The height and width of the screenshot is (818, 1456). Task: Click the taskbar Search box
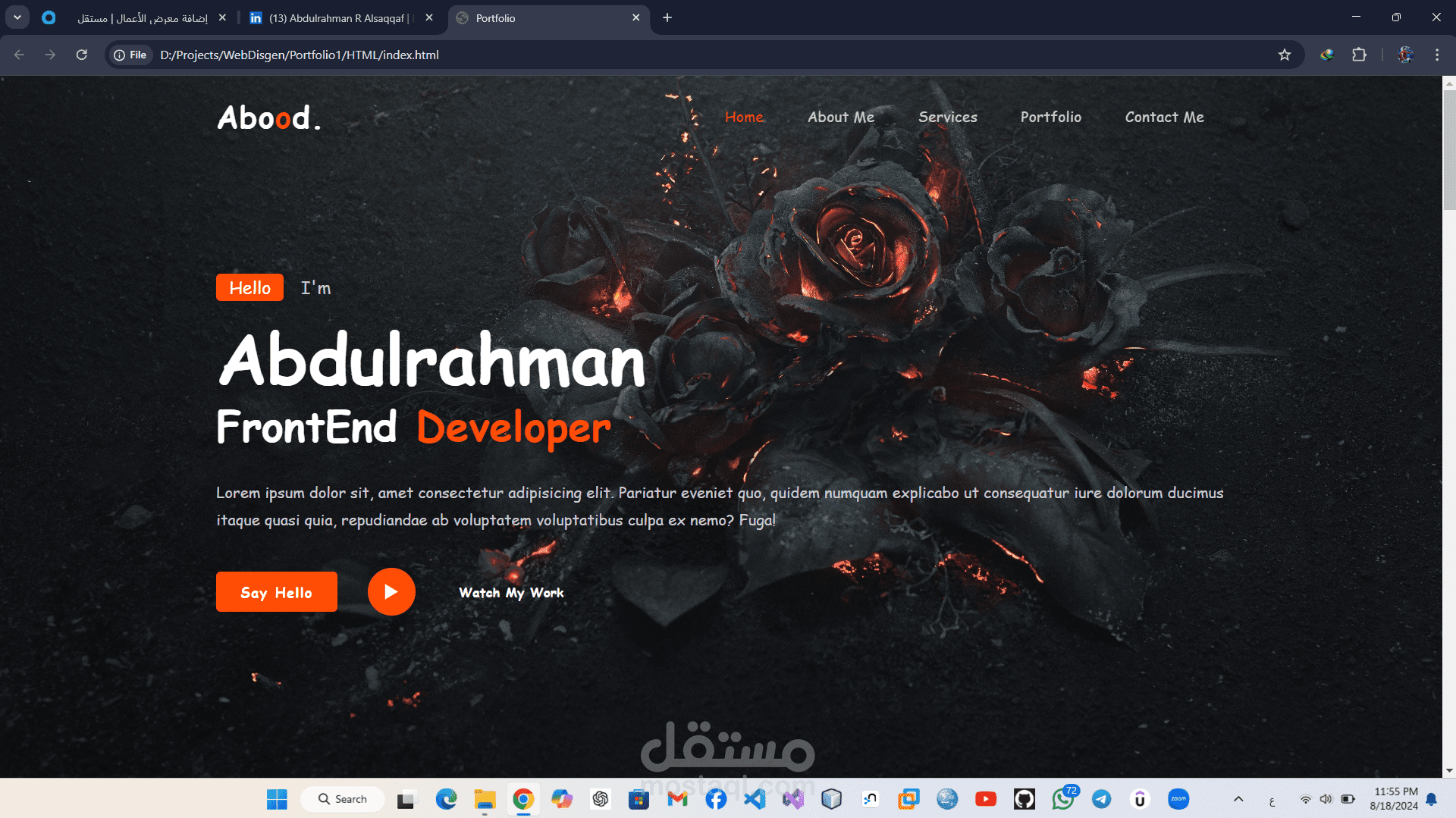pyautogui.click(x=343, y=799)
